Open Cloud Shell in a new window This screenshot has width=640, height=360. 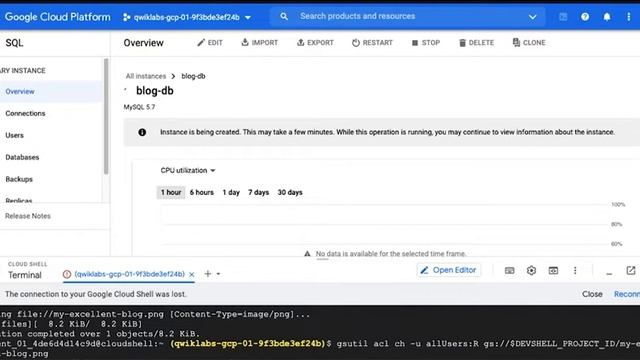(631, 271)
